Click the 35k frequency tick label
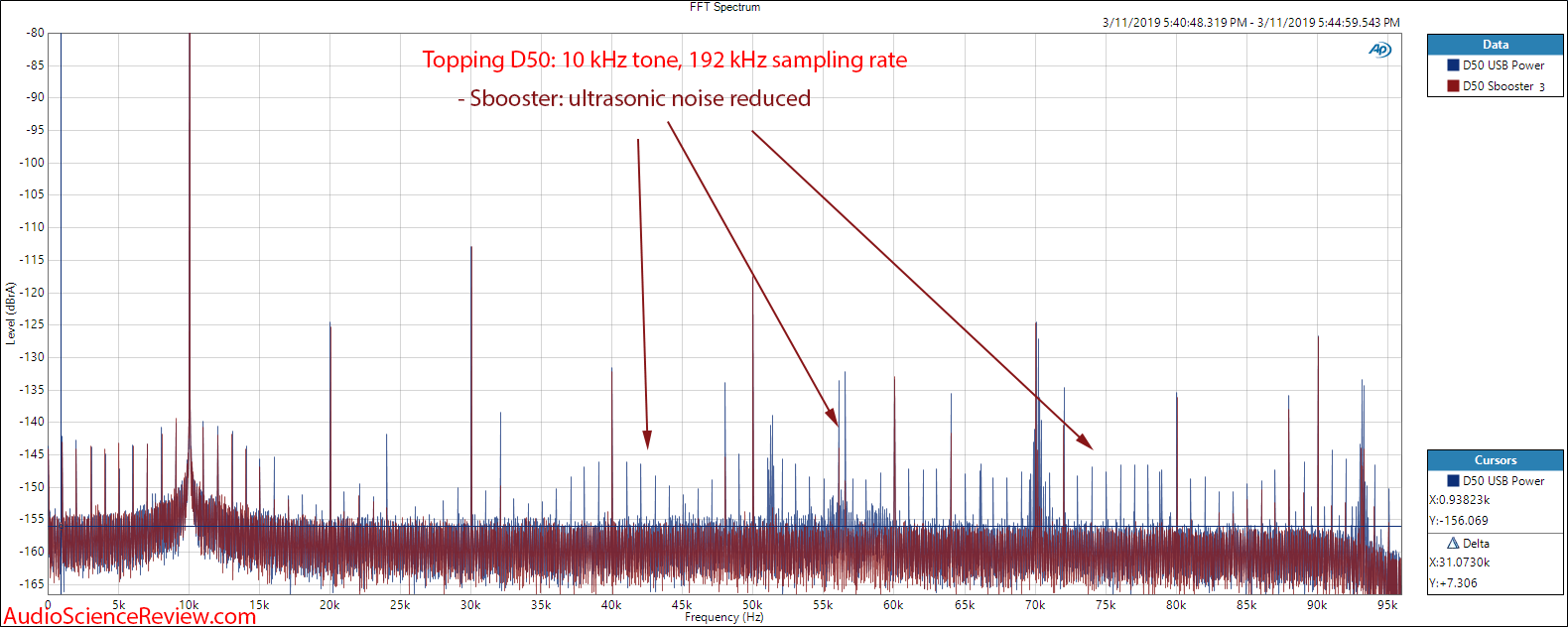This screenshot has width=1568, height=627. [x=541, y=605]
